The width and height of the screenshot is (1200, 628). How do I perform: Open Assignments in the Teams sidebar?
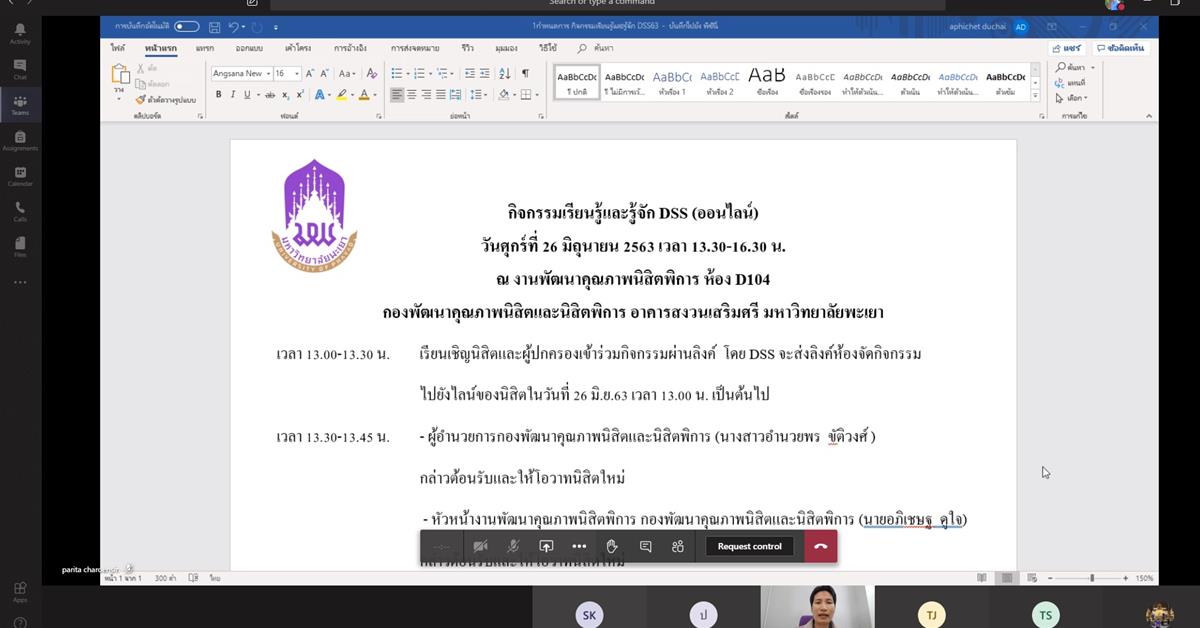(20, 140)
